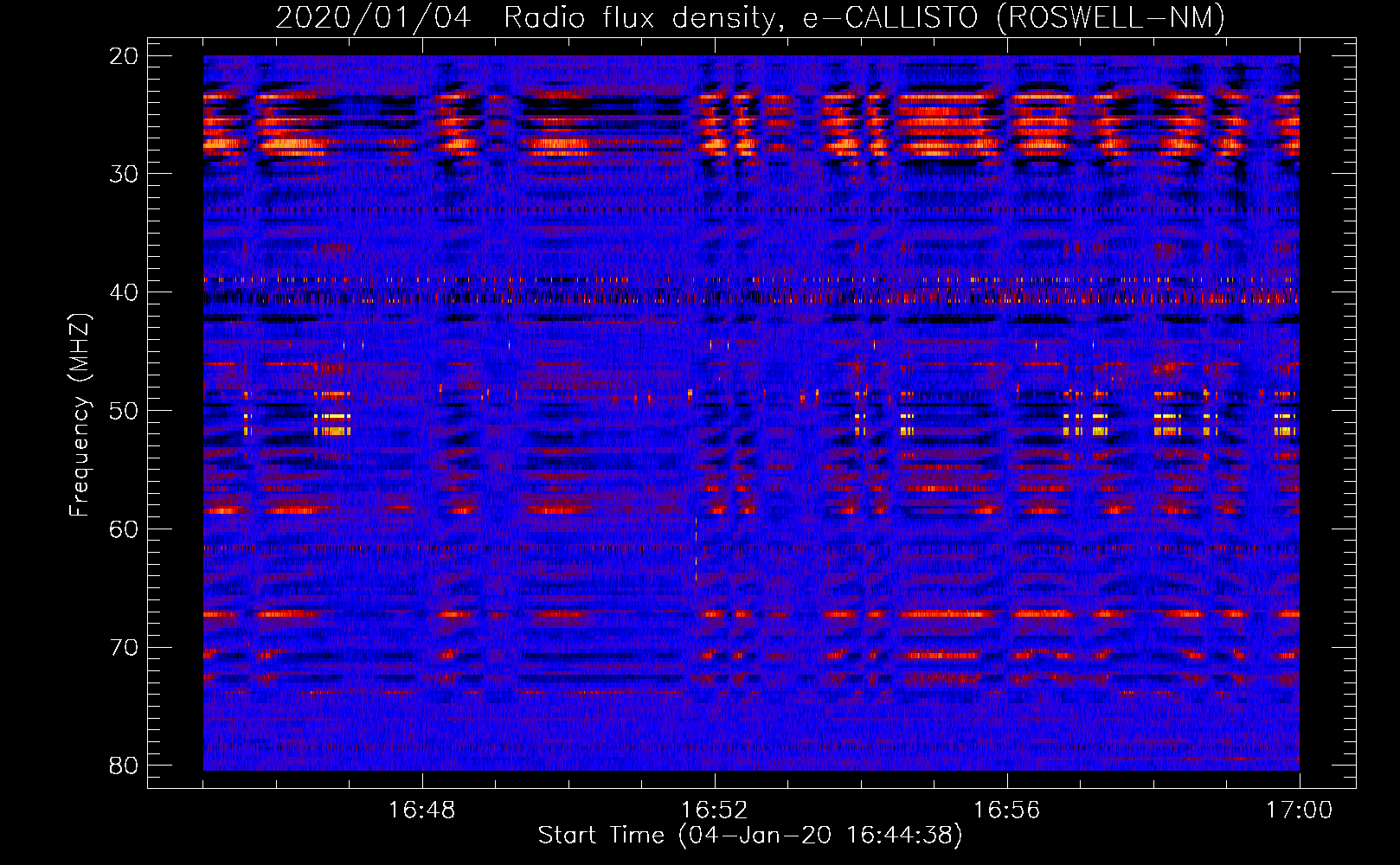The image size is (1400, 865).
Task: Click the 60 frequency tick label
Action: click(123, 529)
